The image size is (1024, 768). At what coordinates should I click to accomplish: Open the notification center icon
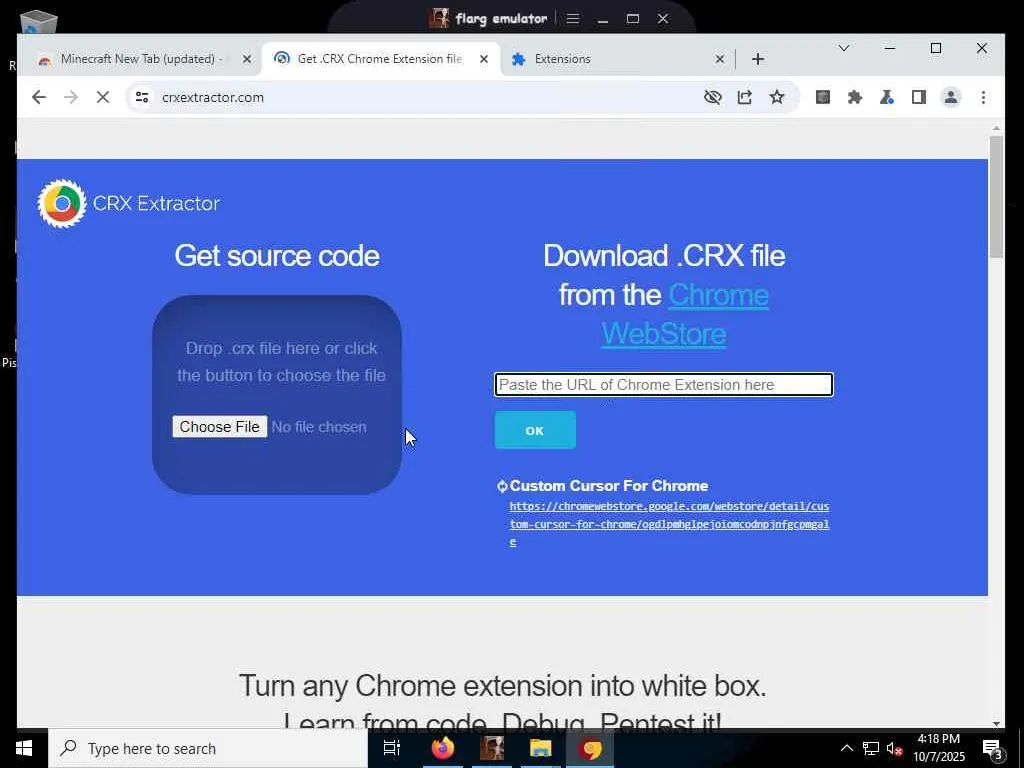tap(991, 749)
